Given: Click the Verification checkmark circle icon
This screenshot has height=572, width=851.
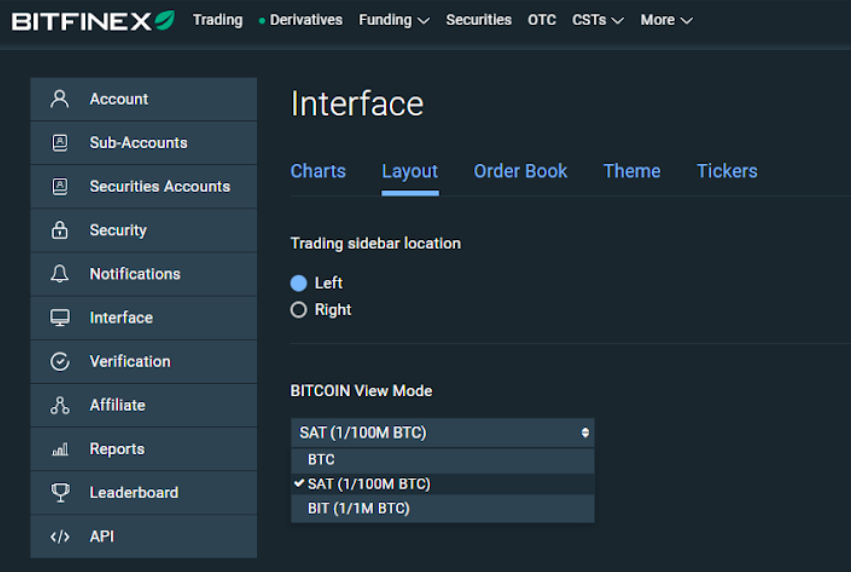Looking at the screenshot, I should pos(60,361).
